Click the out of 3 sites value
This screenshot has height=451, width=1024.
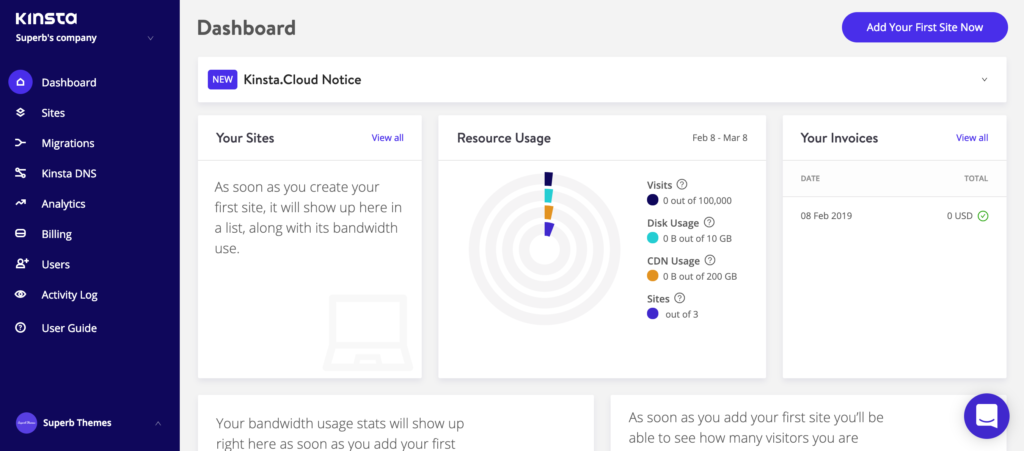pyautogui.click(x=682, y=315)
